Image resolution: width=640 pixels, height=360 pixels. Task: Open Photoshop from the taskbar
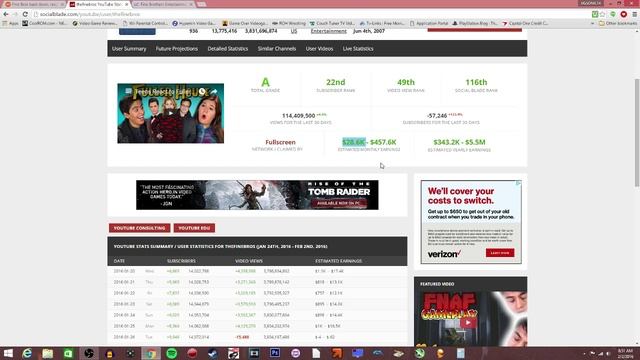[x=275, y=353]
